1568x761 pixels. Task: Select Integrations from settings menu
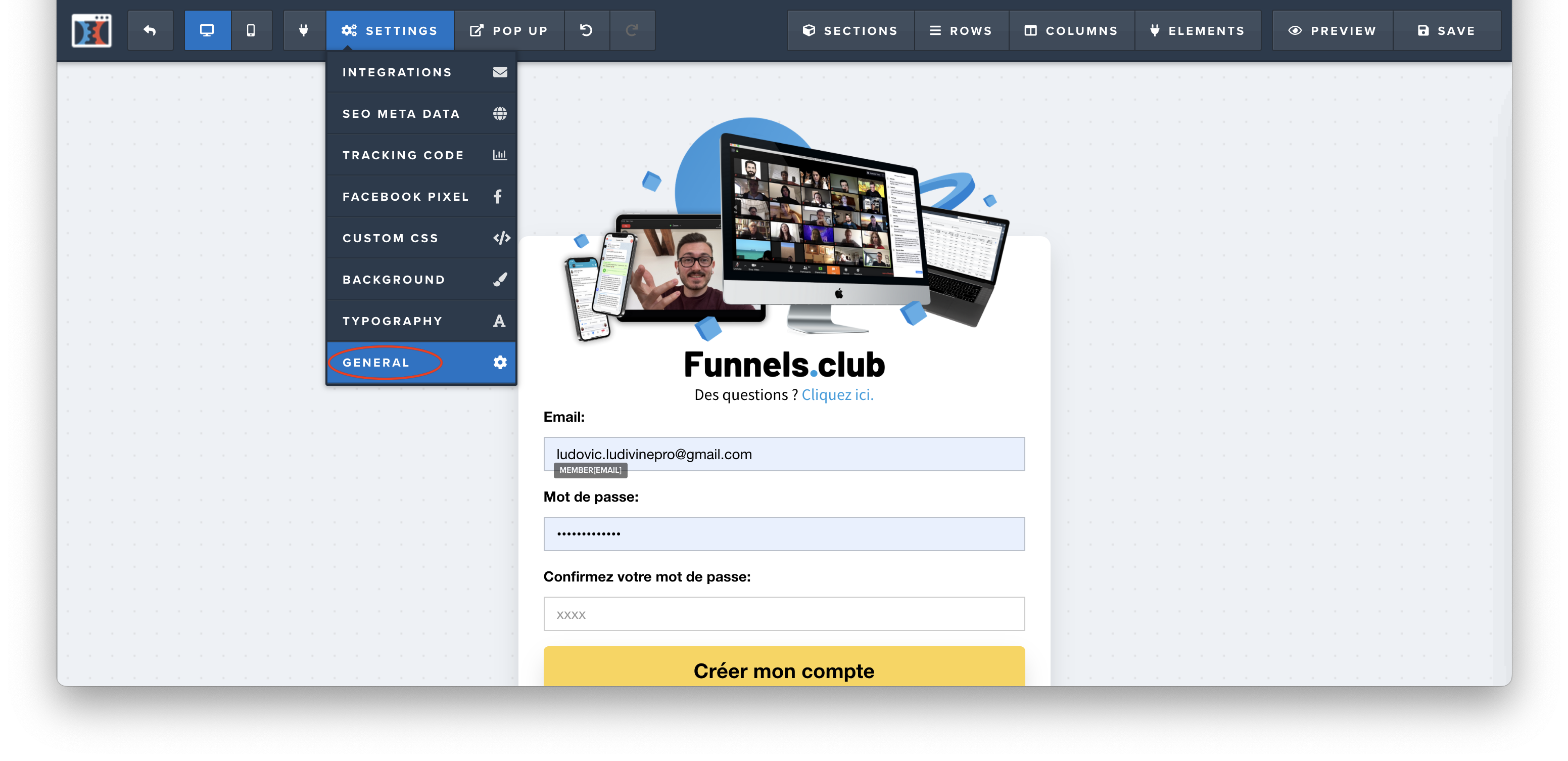[x=421, y=72]
